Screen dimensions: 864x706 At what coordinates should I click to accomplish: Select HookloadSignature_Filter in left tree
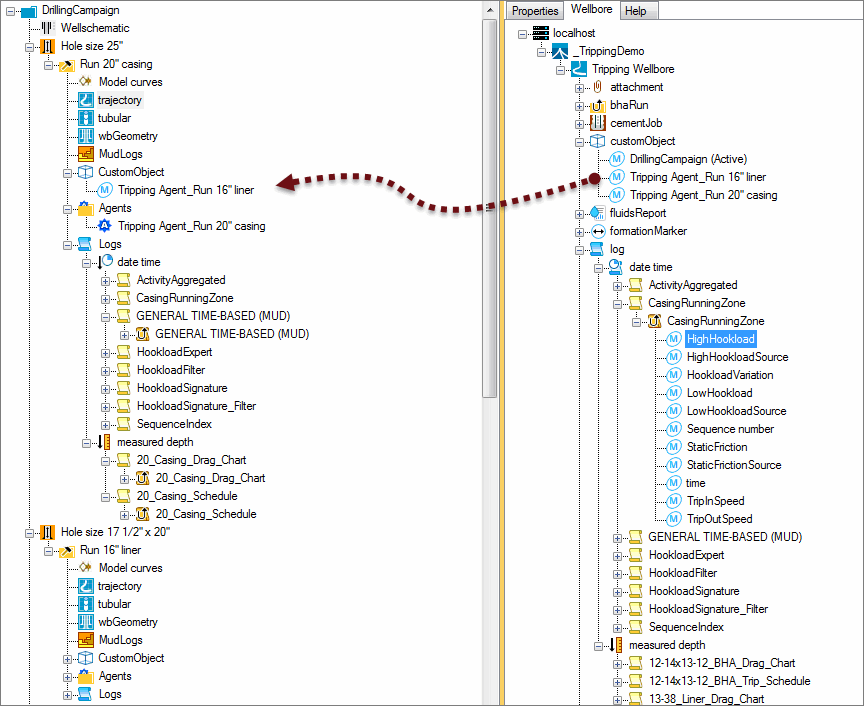pyautogui.click(x=196, y=406)
